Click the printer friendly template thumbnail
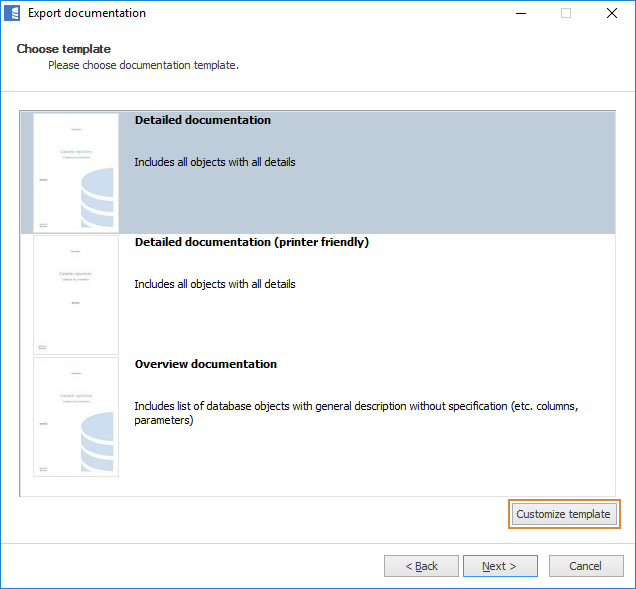The height and width of the screenshot is (589, 636). pos(76,295)
